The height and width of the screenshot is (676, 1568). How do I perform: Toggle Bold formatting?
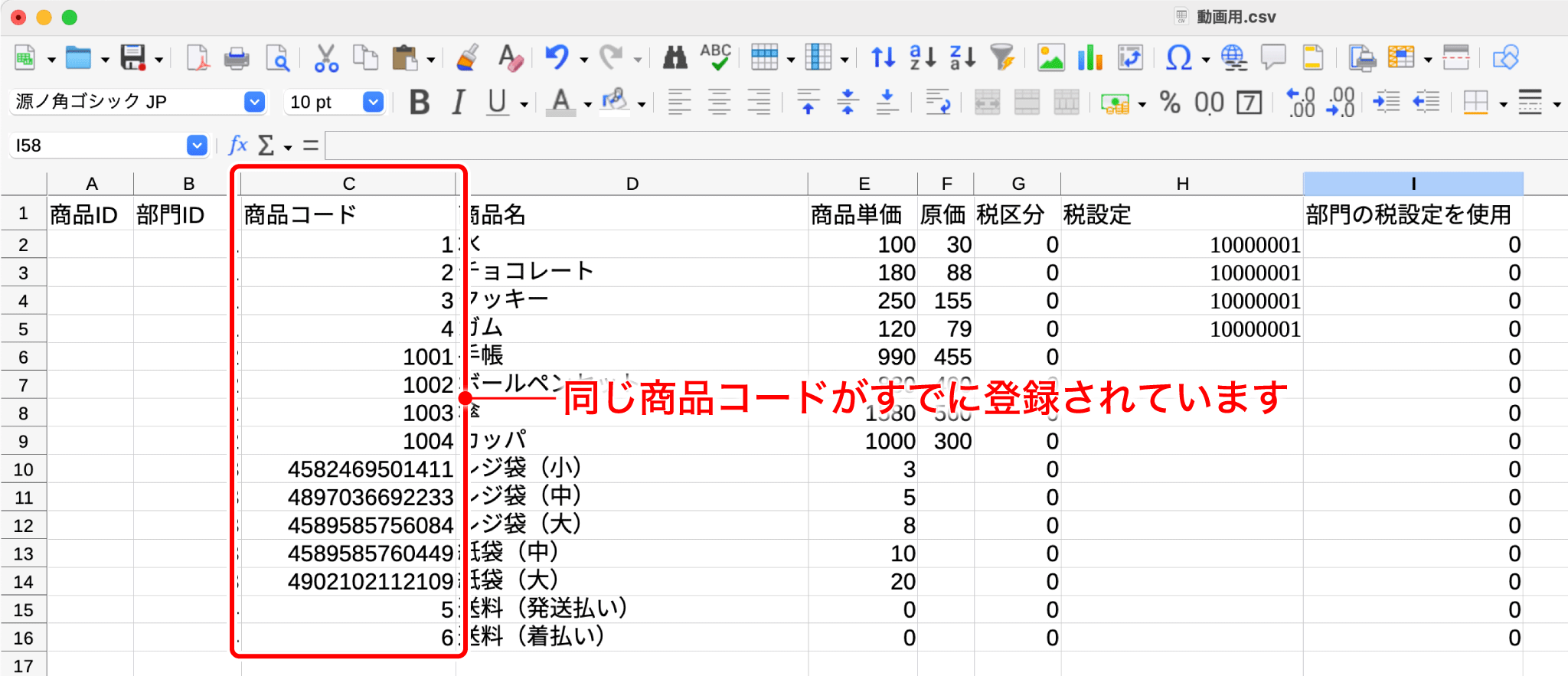point(420,102)
